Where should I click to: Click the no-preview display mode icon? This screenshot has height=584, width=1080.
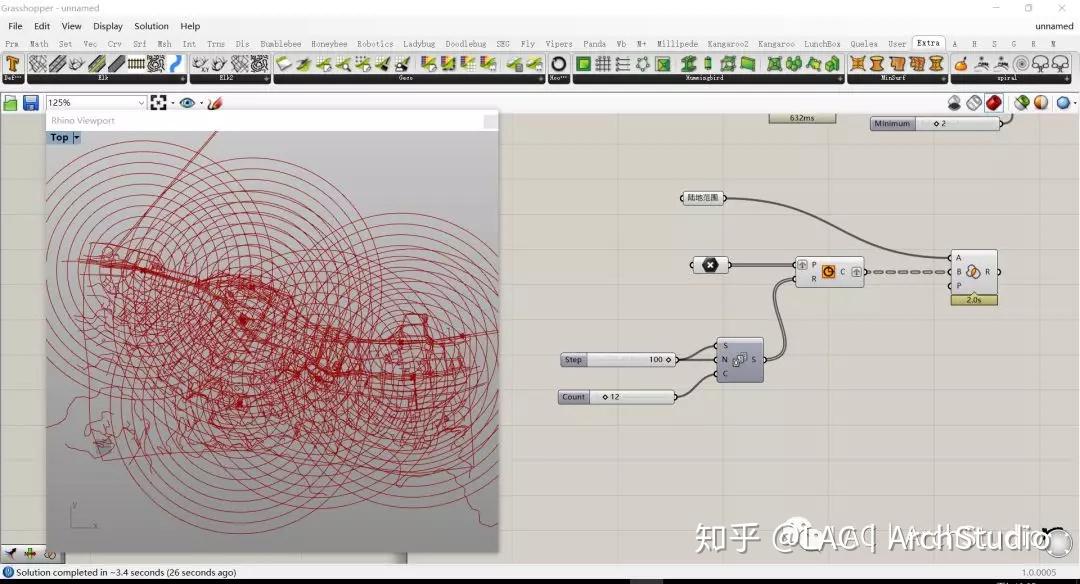(954, 102)
